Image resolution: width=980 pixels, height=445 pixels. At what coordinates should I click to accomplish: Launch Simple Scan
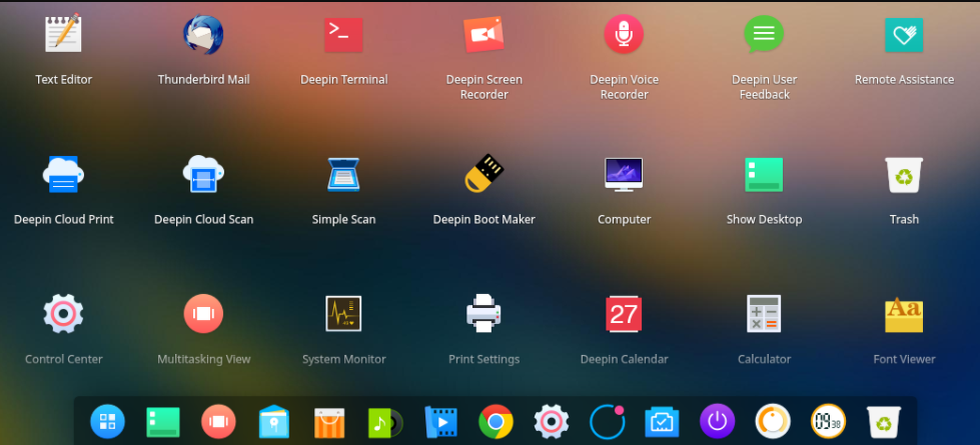[x=344, y=174]
